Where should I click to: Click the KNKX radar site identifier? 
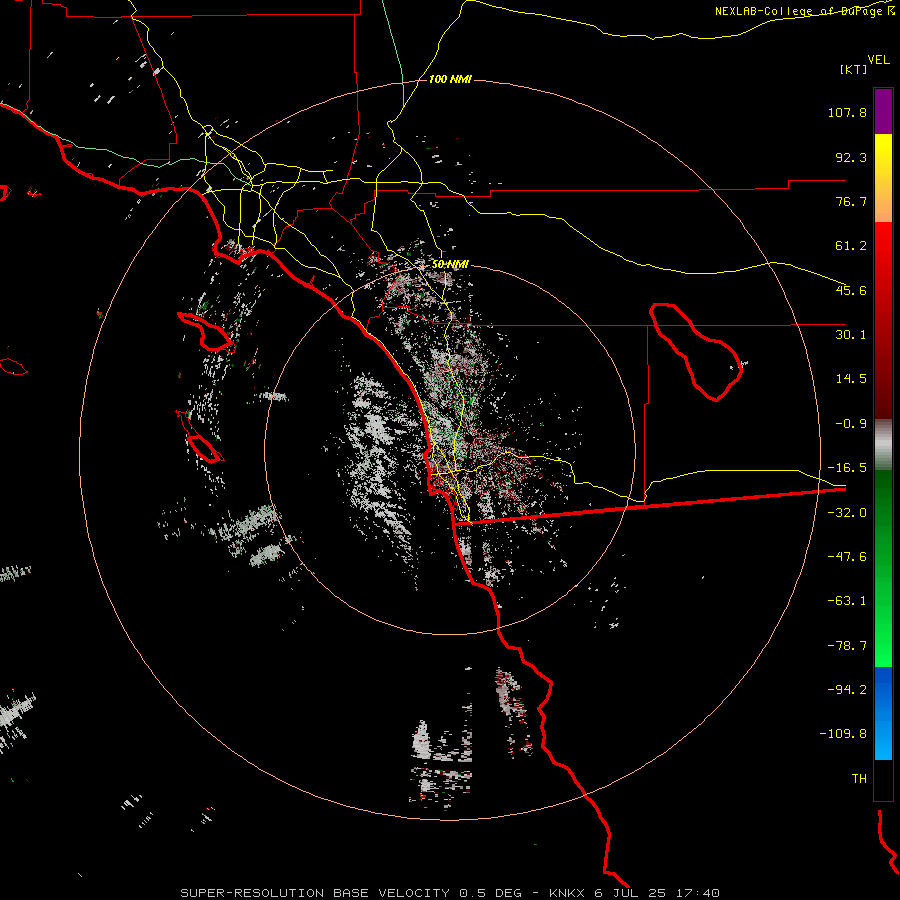coord(567,893)
